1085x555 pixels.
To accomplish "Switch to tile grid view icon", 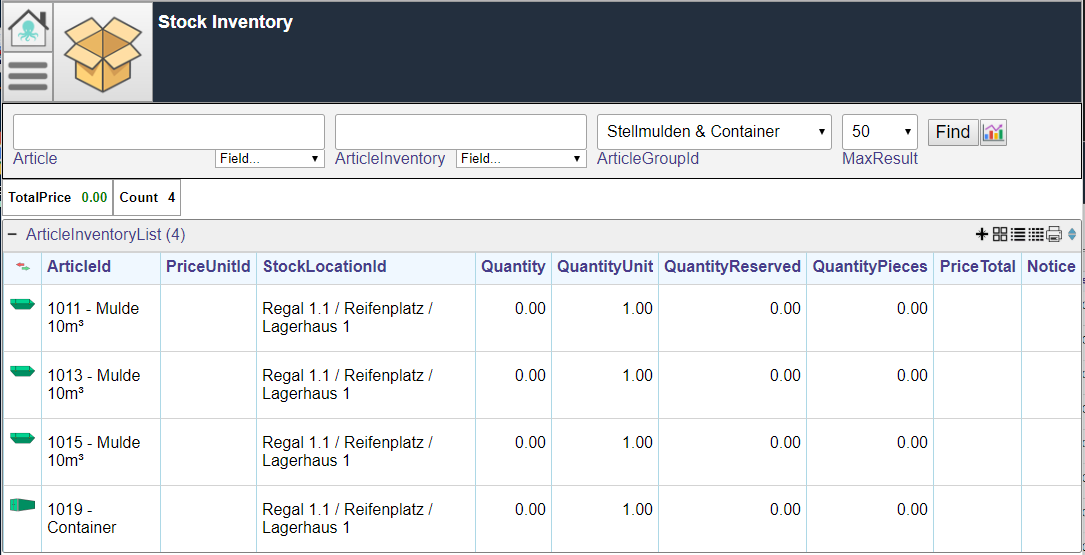I will [1000, 235].
